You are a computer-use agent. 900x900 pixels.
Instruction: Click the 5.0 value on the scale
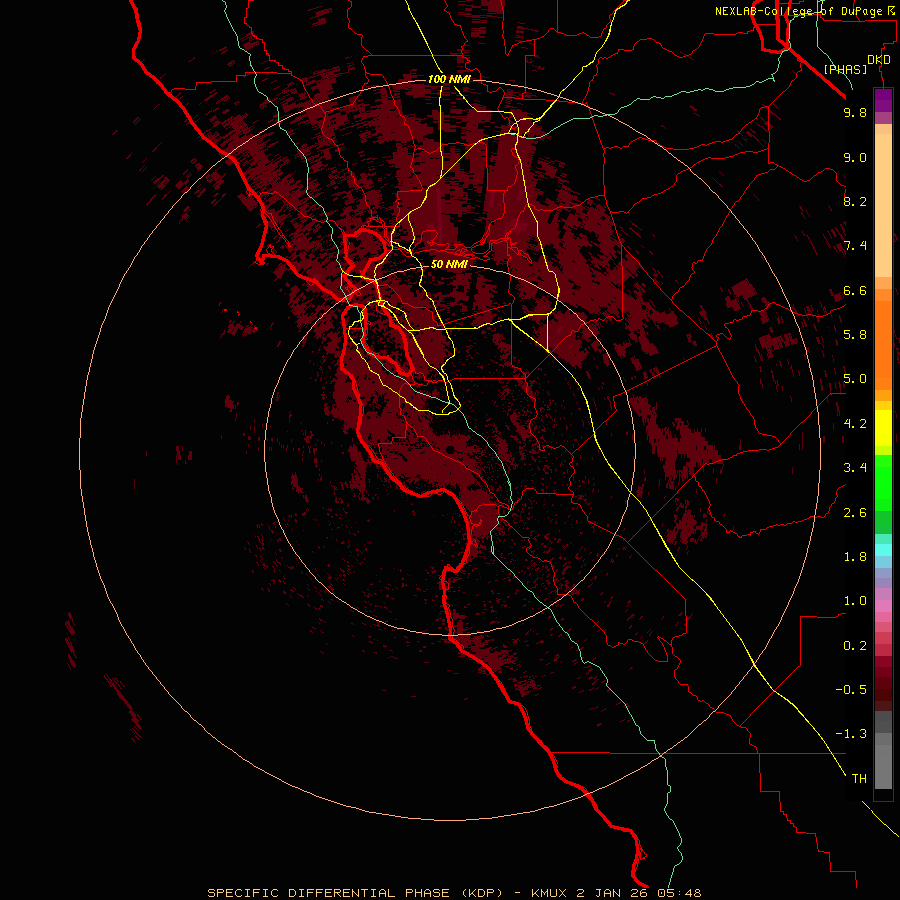pos(855,379)
